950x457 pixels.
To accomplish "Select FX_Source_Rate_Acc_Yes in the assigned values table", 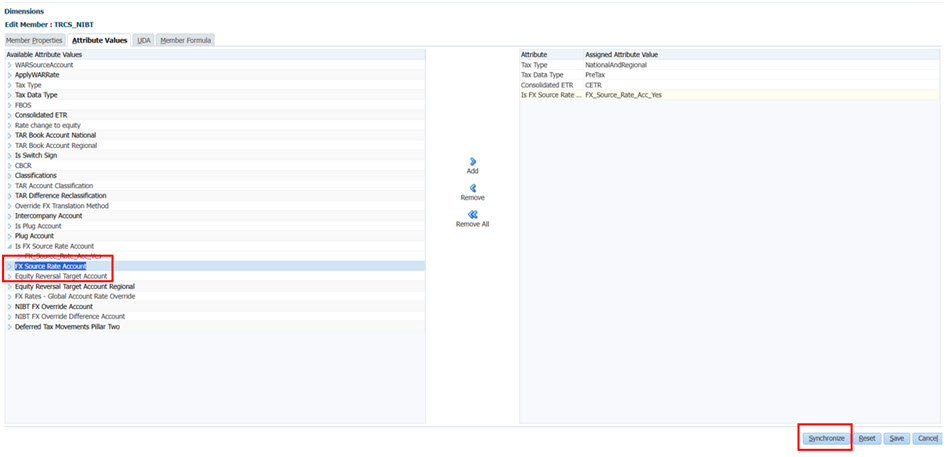I will coord(623,95).
